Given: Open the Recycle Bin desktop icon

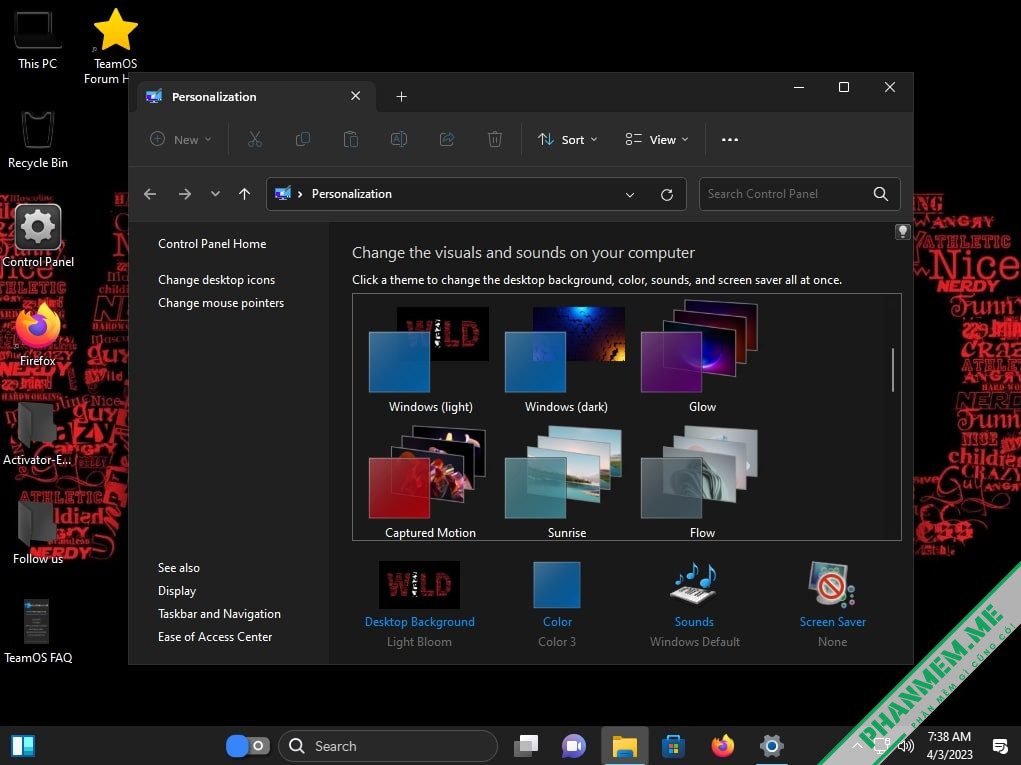Looking at the screenshot, I should click(38, 139).
